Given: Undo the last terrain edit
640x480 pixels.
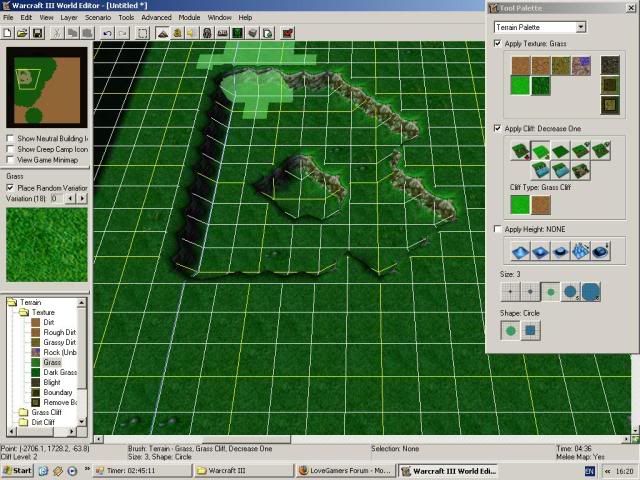Looking at the screenshot, I should [x=108, y=33].
